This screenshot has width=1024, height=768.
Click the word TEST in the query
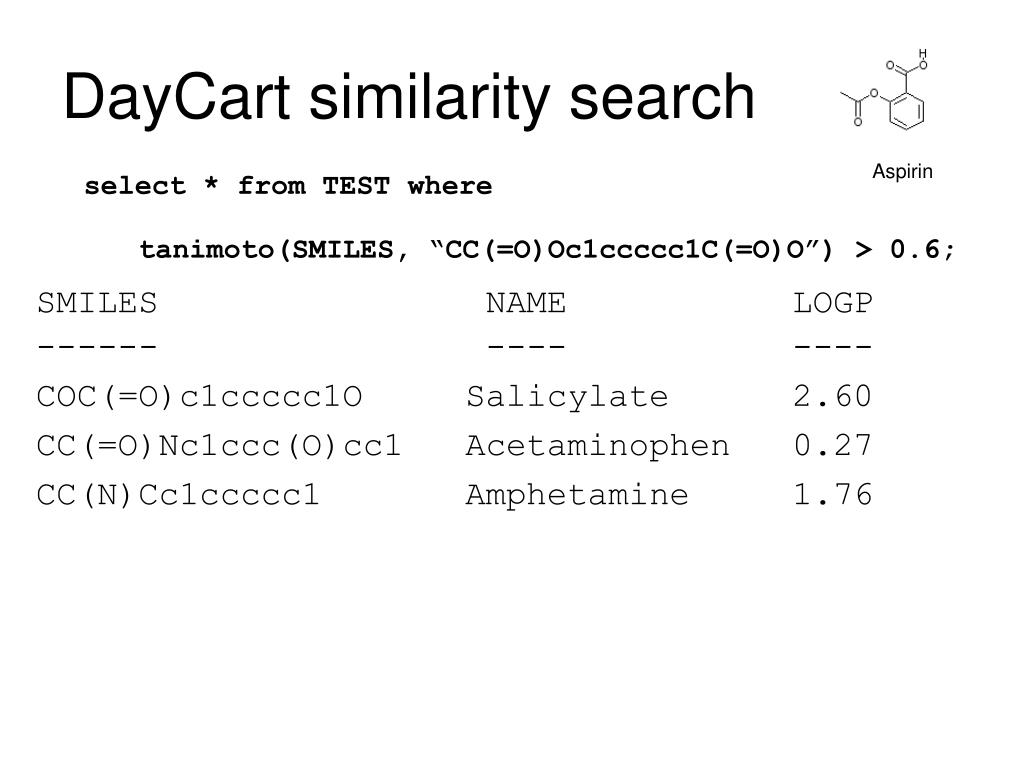click(356, 186)
